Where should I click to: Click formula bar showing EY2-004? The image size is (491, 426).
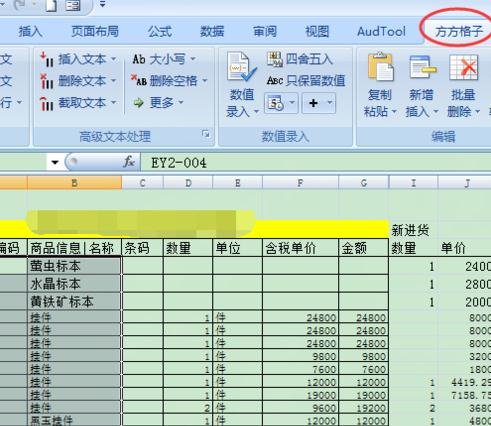315,163
